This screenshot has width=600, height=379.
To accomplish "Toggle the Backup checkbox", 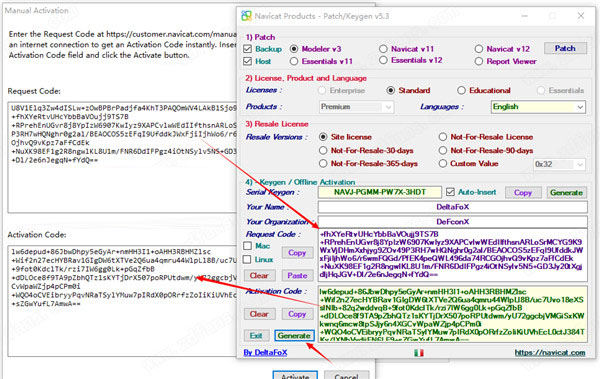I will 248,49.
